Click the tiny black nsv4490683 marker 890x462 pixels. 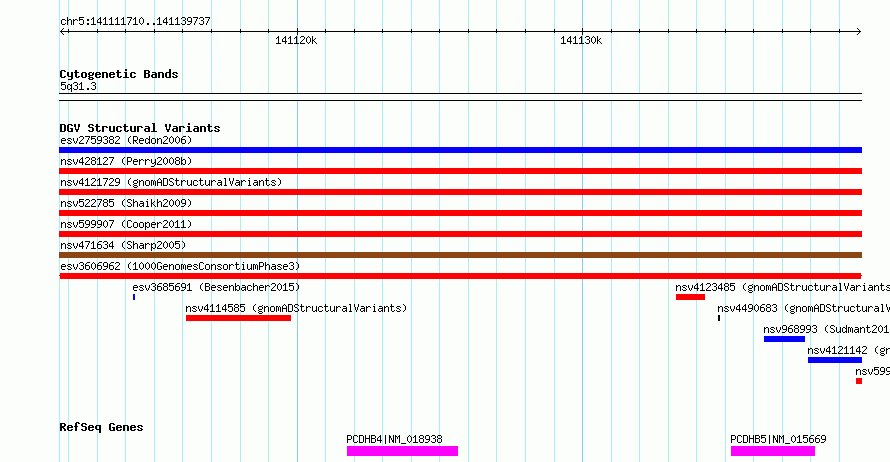click(x=719, y=318)
